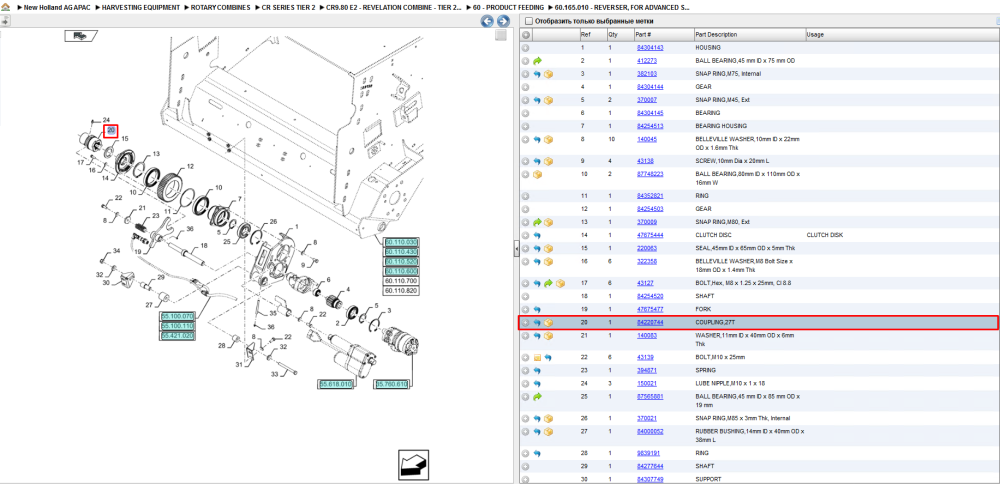The width and height of the screenshot is (1000, 484).
Task: Click the blue arrow icon in BELLEVILLE WASHER 10mm row
Action: tap(537, 139)
